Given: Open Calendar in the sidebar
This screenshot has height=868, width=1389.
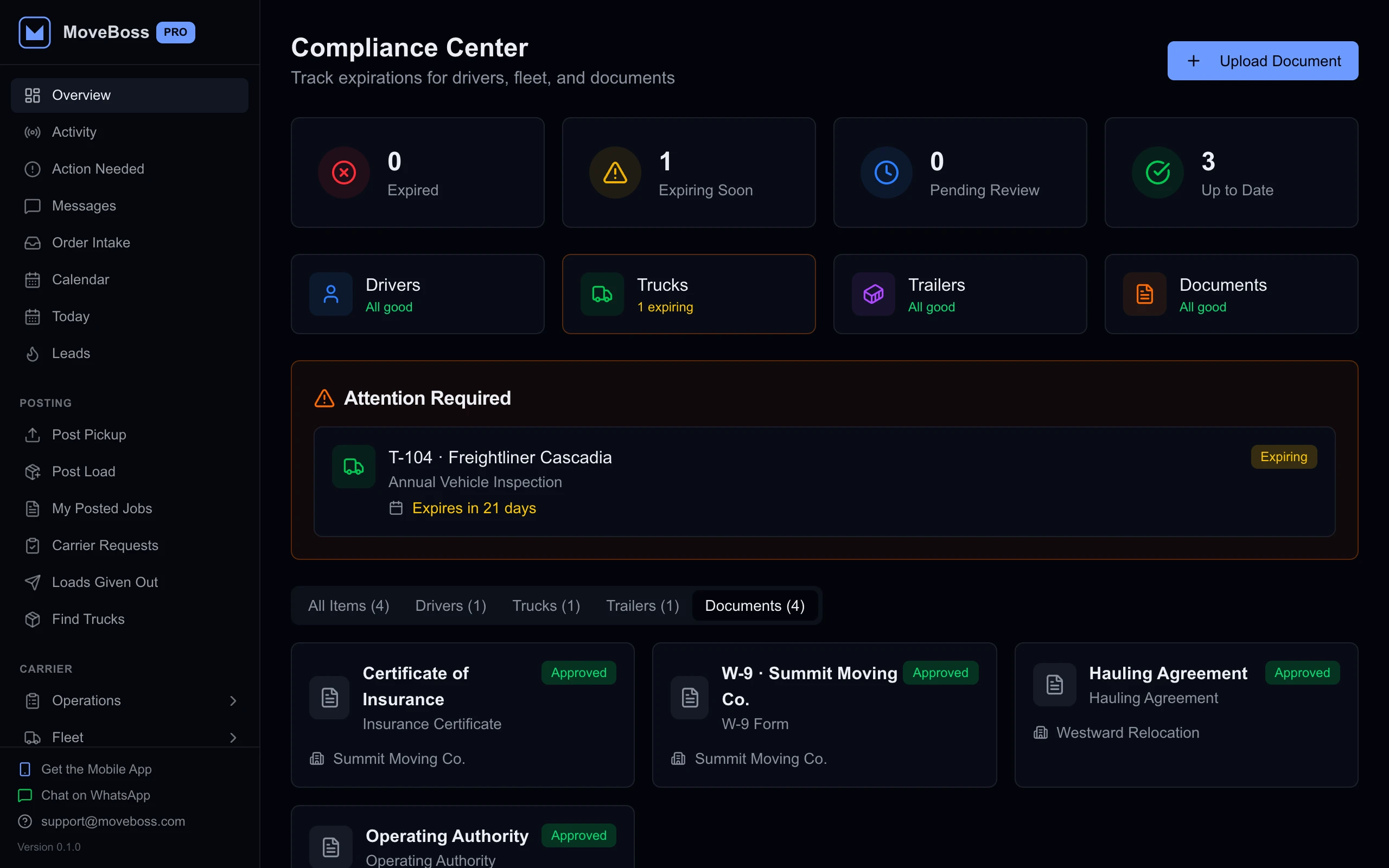Looking at the screenshot, I should (129, 279).
